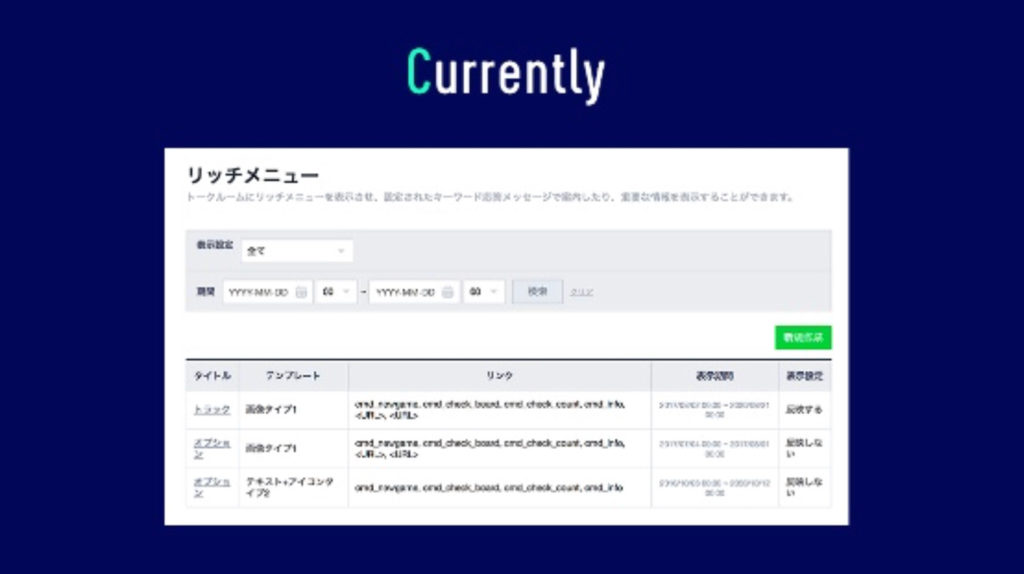The height and width of the screenshot is (574, 1024).
Task: Open the end hour 00 dropdown
Action: click(484, 292)
